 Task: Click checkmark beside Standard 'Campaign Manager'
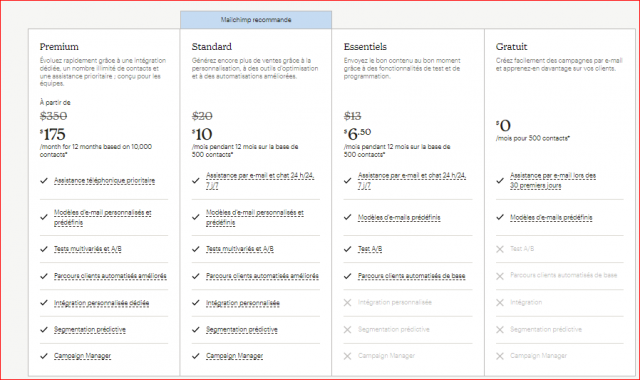click(x=196, y=356)
